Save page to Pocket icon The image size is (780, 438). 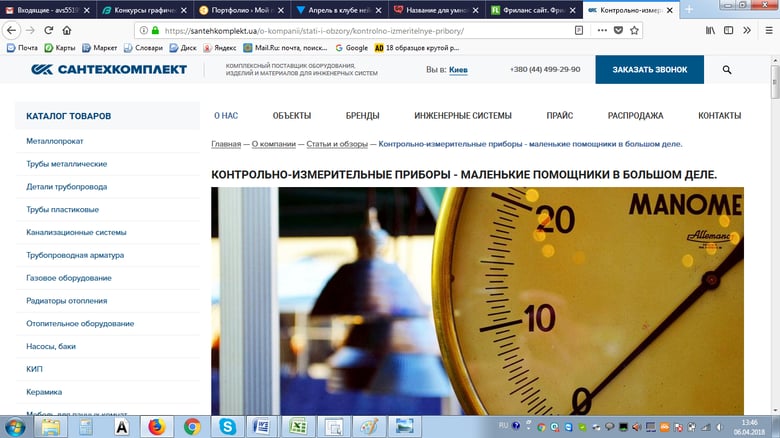click(x=618, y=30)
